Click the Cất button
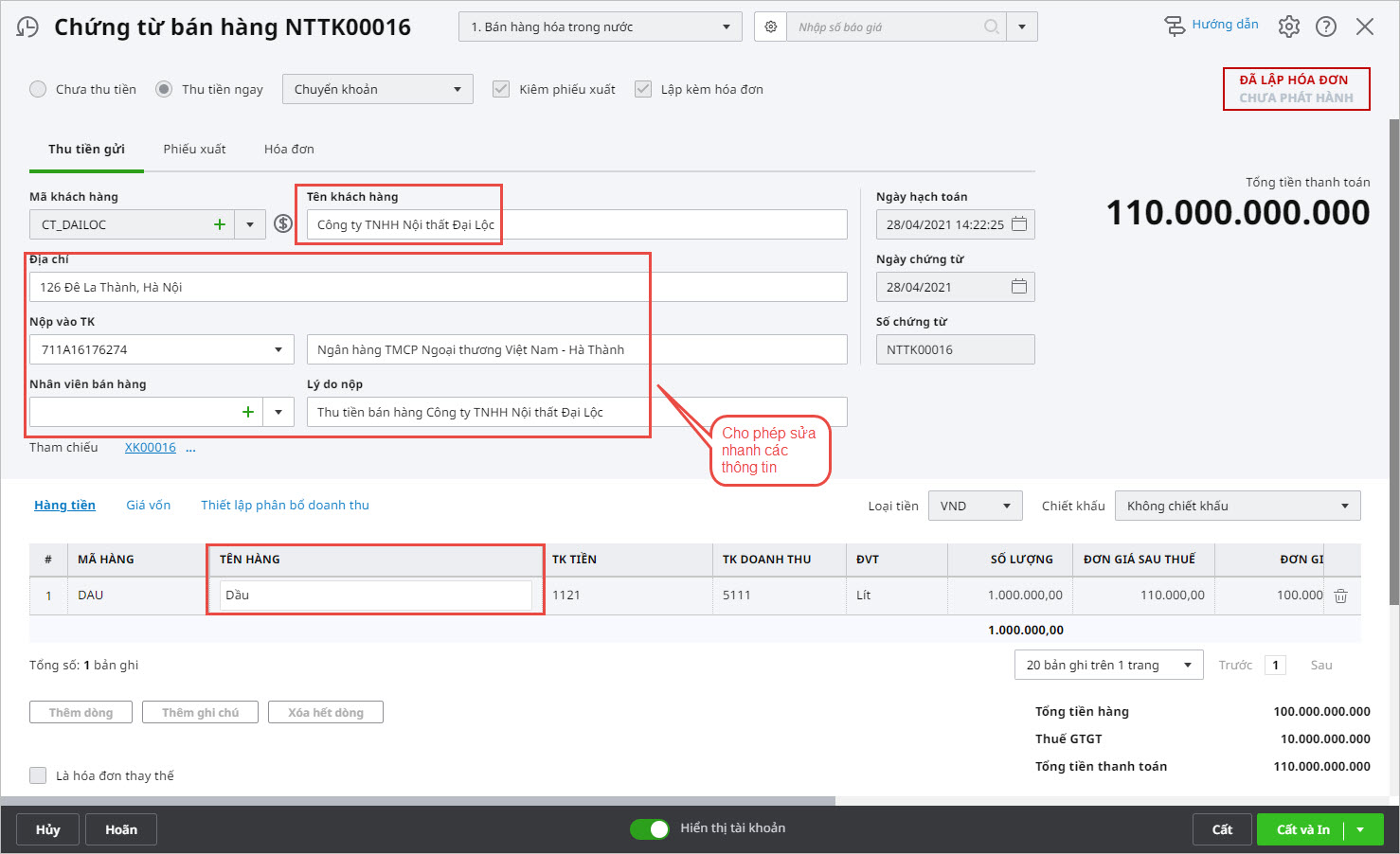The image size is (1400, 854). coord(1222,829)
